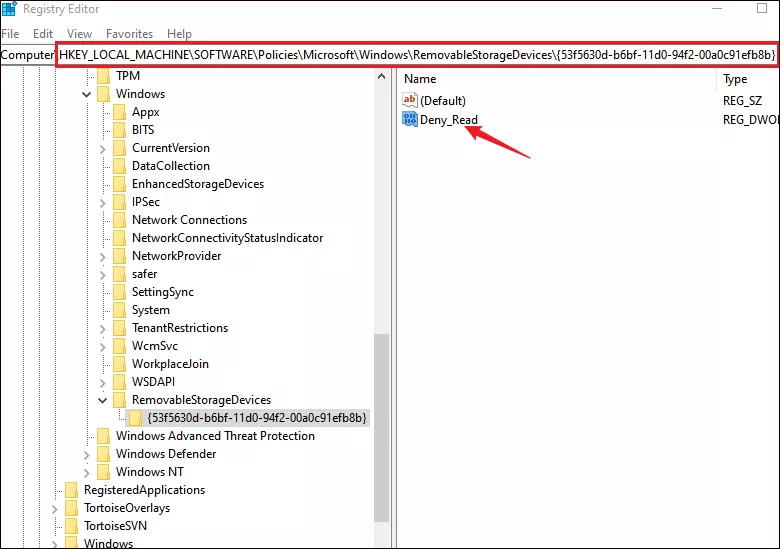Expand the IPSec key

tap(102, 202)
